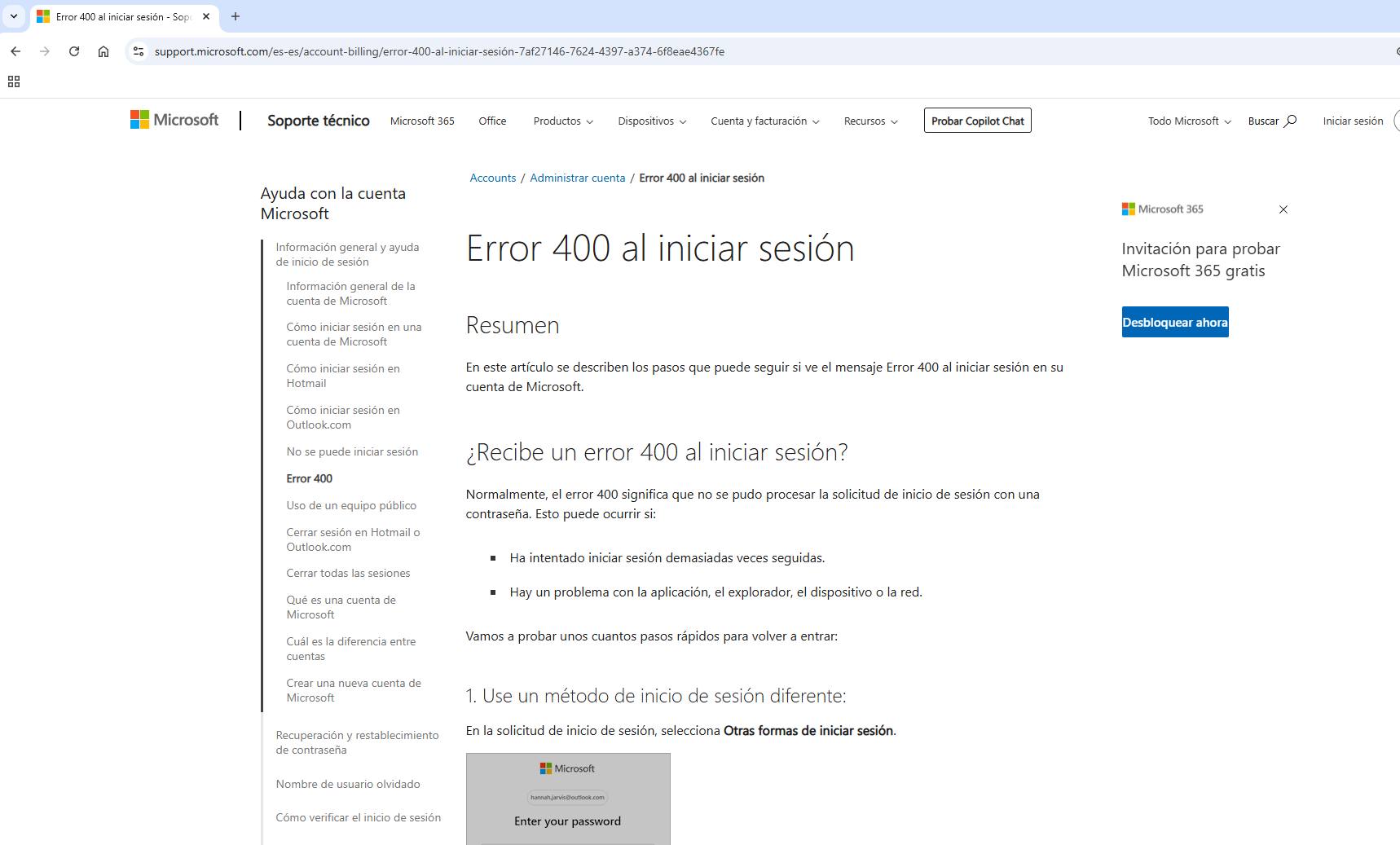Open a new browser tab

(x=236, y=16)
